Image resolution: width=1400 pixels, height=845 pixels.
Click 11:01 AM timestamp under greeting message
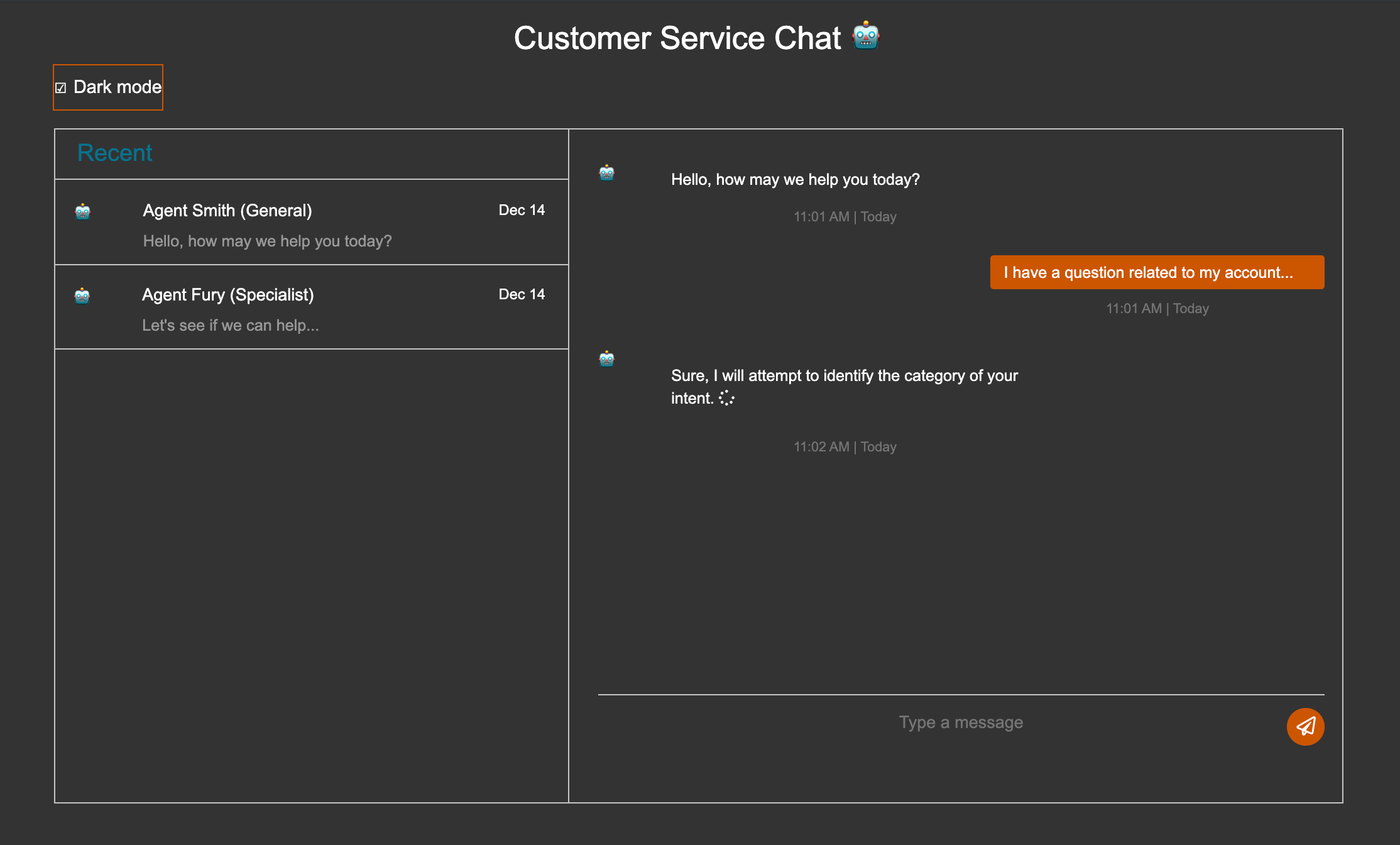pos(845,216)
